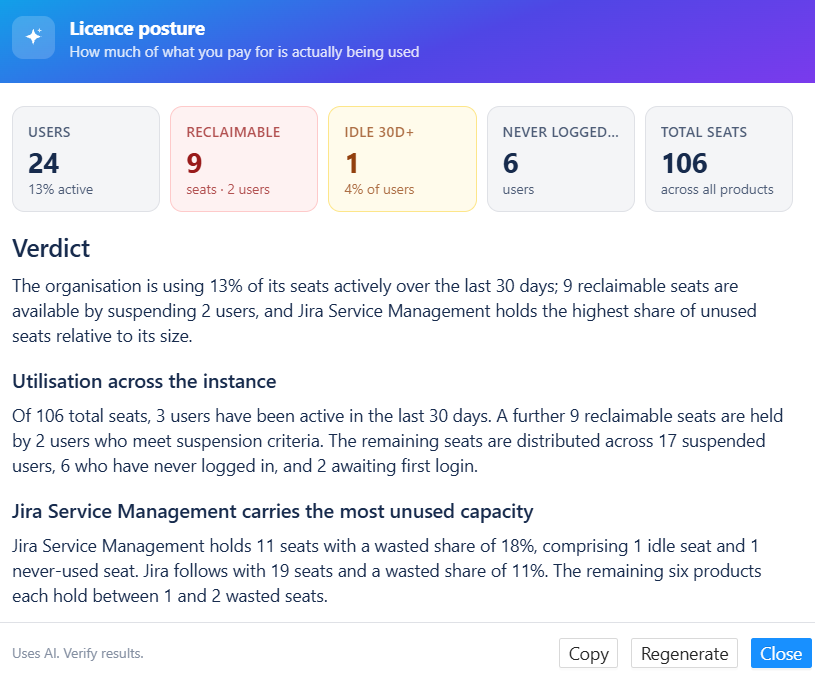Click the 'Jira Service Management carries' heading
The image size is (815, 679).
point(273,512)
